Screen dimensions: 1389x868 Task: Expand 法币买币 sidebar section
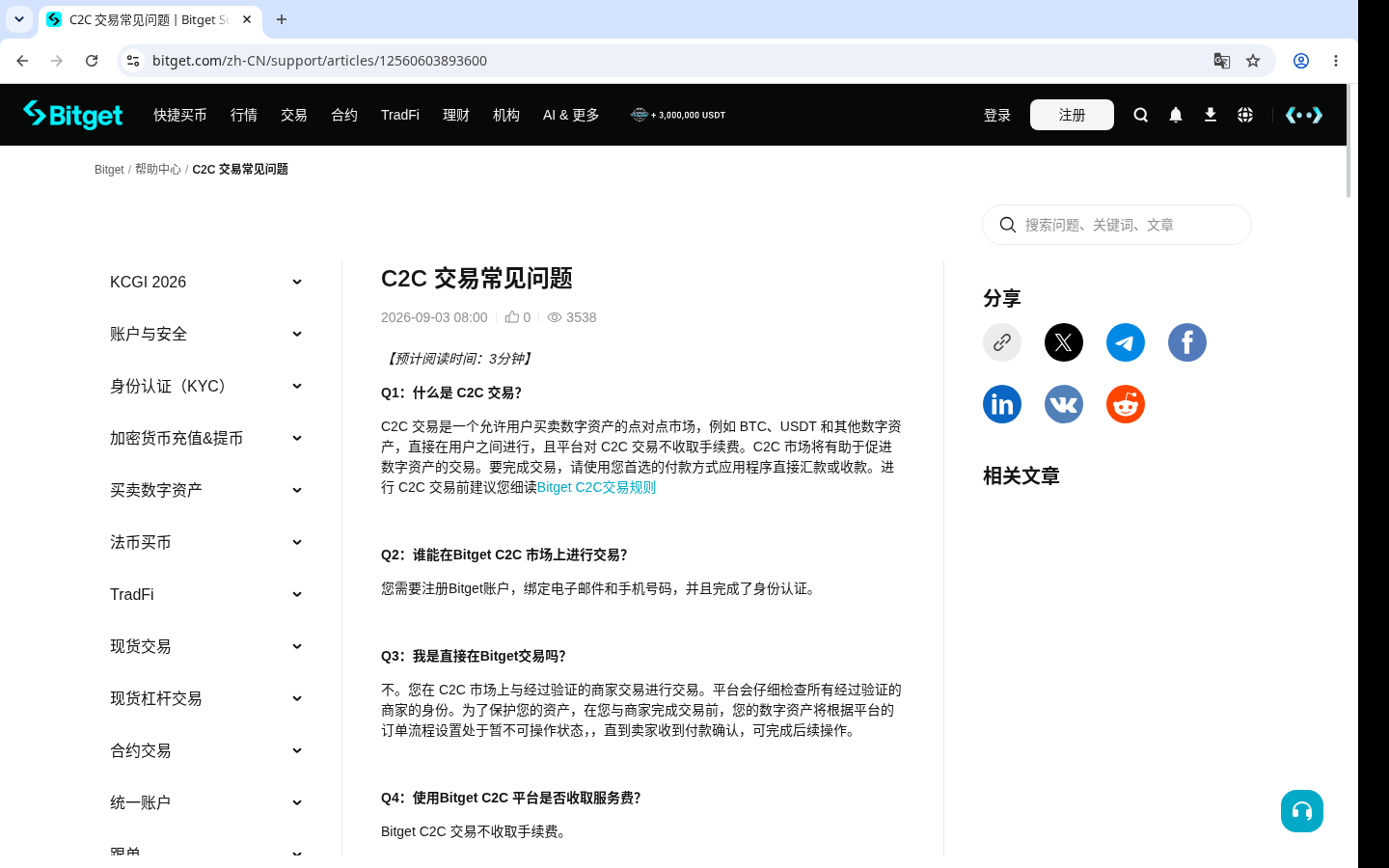pyautogui.click(x=206, y=542)
